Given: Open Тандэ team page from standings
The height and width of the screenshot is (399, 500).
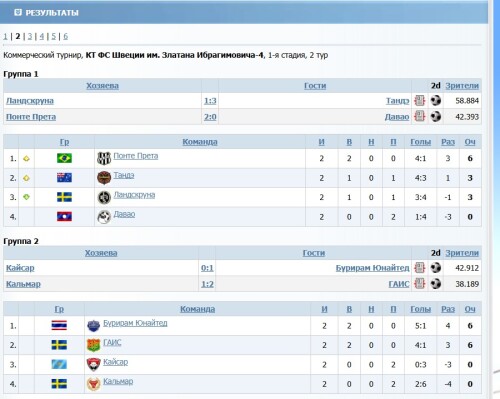Looking at the screenshot, I should coord(124,175).
